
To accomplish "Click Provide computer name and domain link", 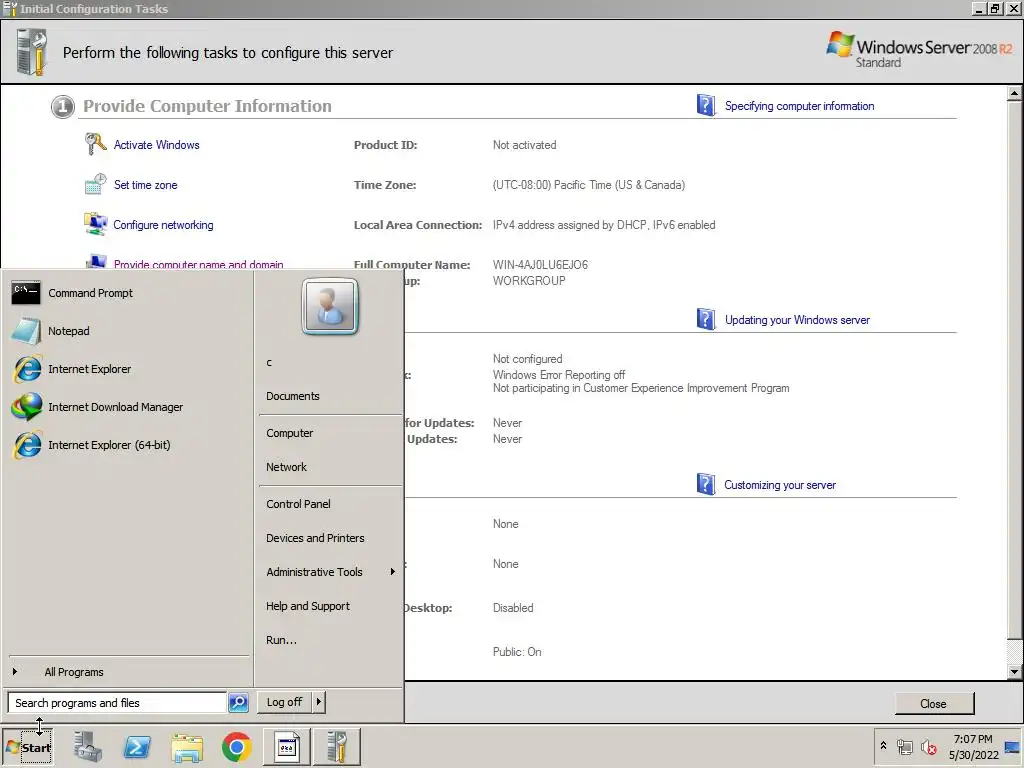I will click(x=199, y=264).
